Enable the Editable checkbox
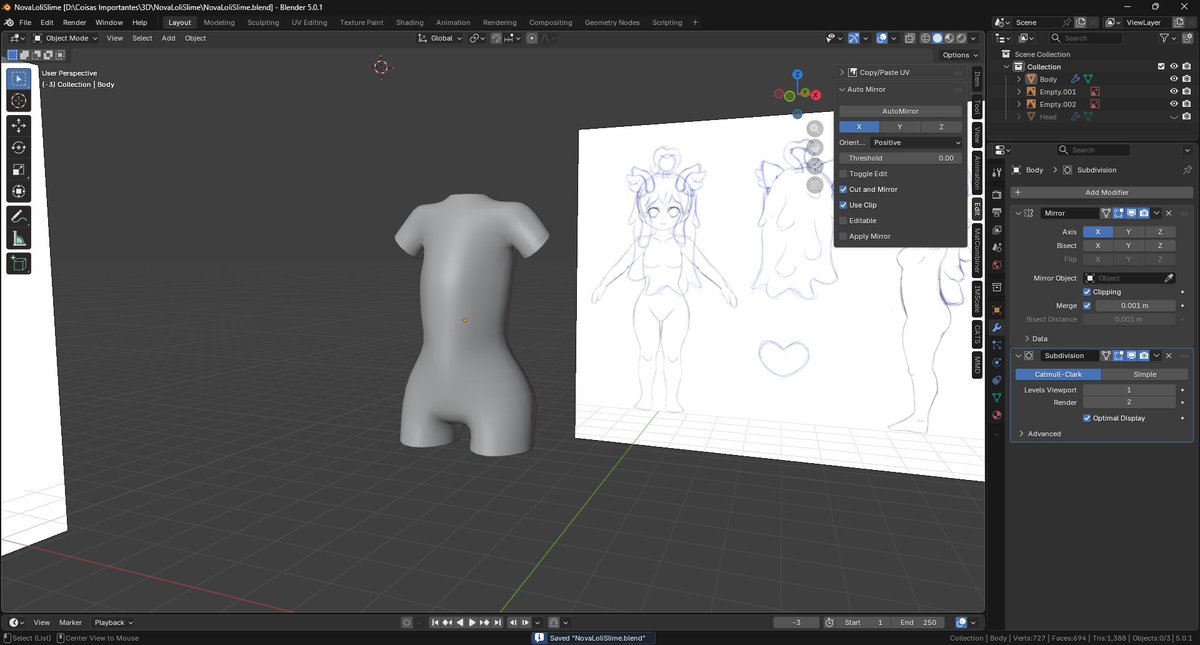The height and width of the screenshot is (645, 1200). pos(843,221)
